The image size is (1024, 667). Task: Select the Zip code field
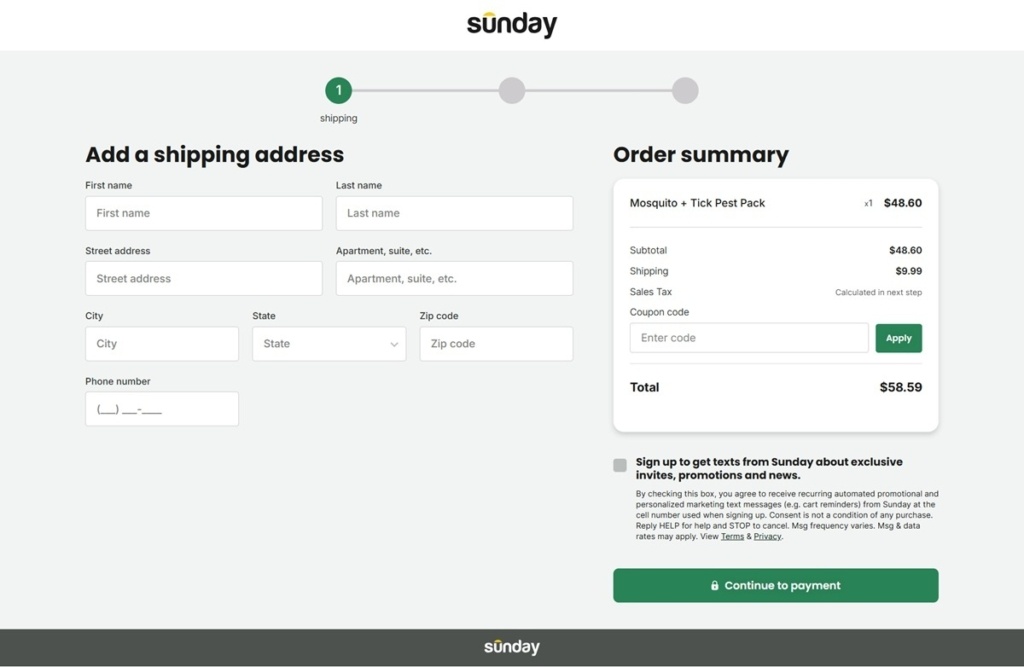pyautogui.click(x=496, y=344)
